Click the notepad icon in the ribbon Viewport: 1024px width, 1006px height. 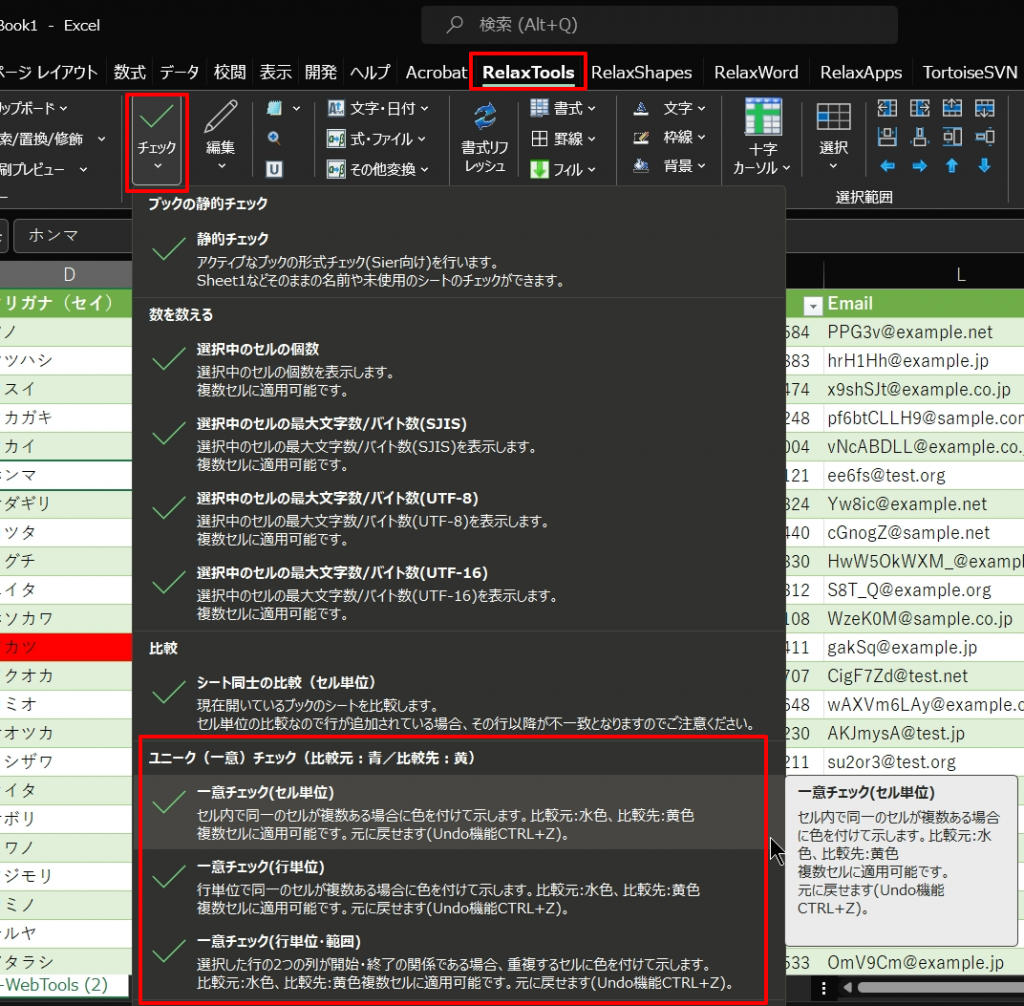click(x=275, y=108)
